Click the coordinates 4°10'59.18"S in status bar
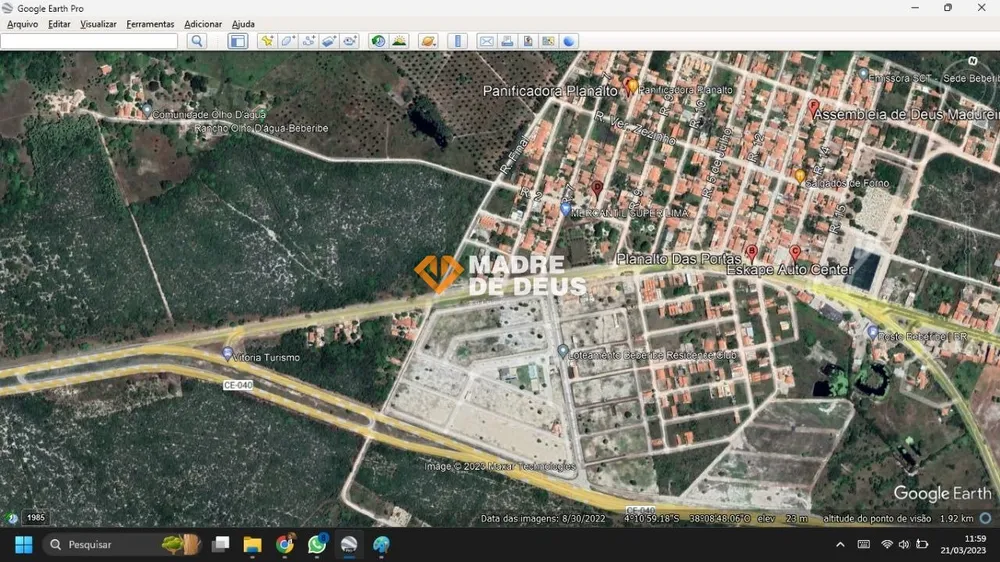The height and width of the screenshot is (562, 1000). pyautogui.click(x=651, y=519)
